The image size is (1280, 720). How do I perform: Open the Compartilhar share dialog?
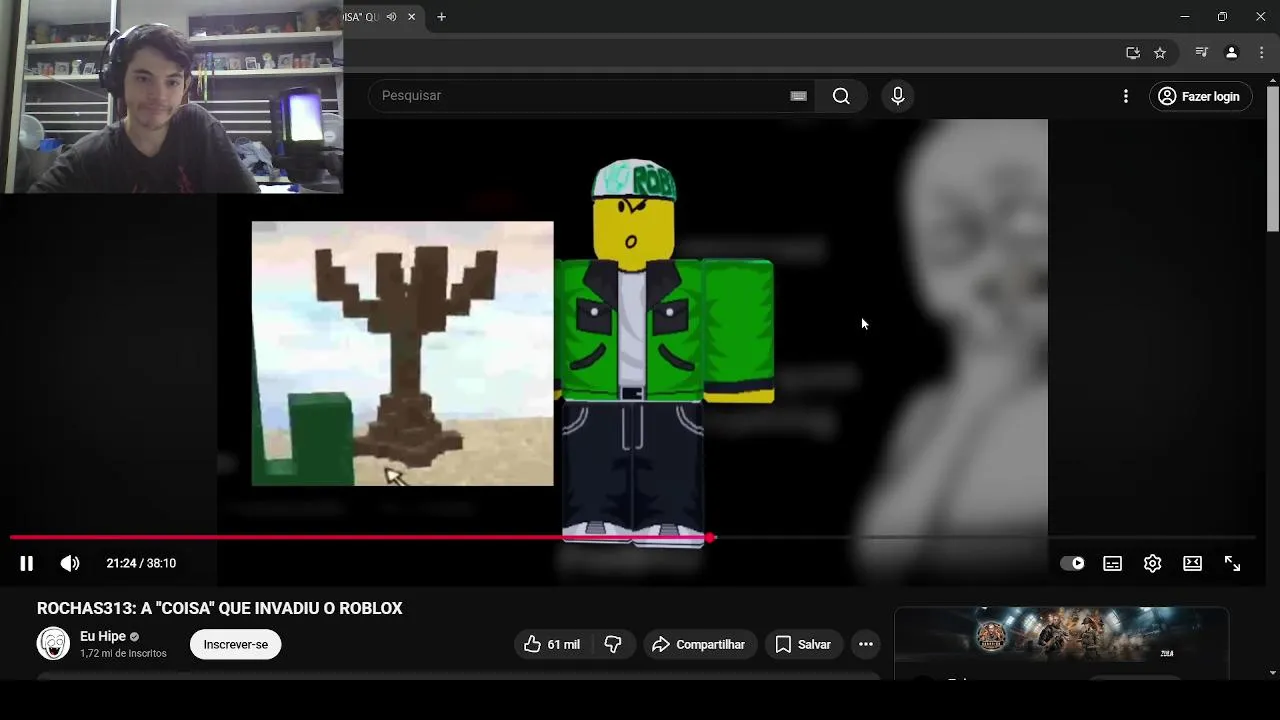699,645
